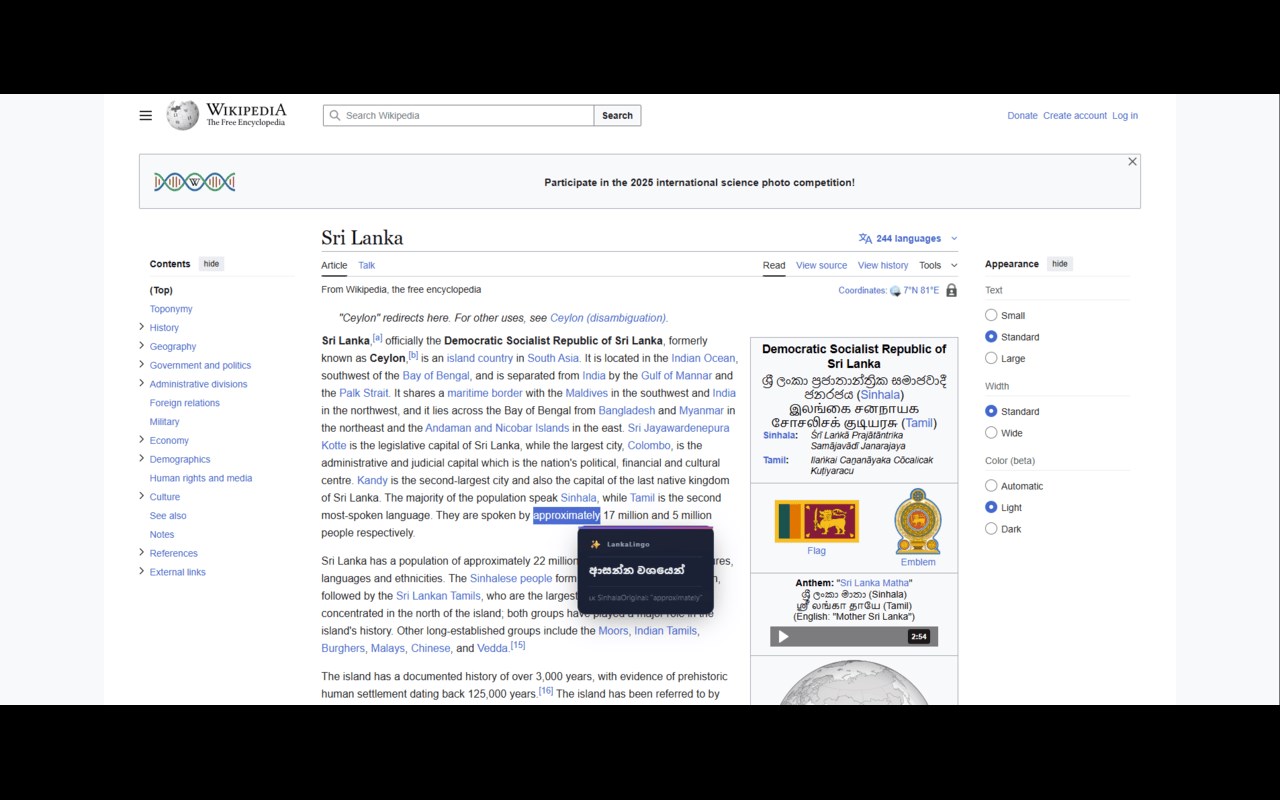This screenshot has height=800, width=1280.
Task: Hide the Appearance panel
Action: 1060,264
